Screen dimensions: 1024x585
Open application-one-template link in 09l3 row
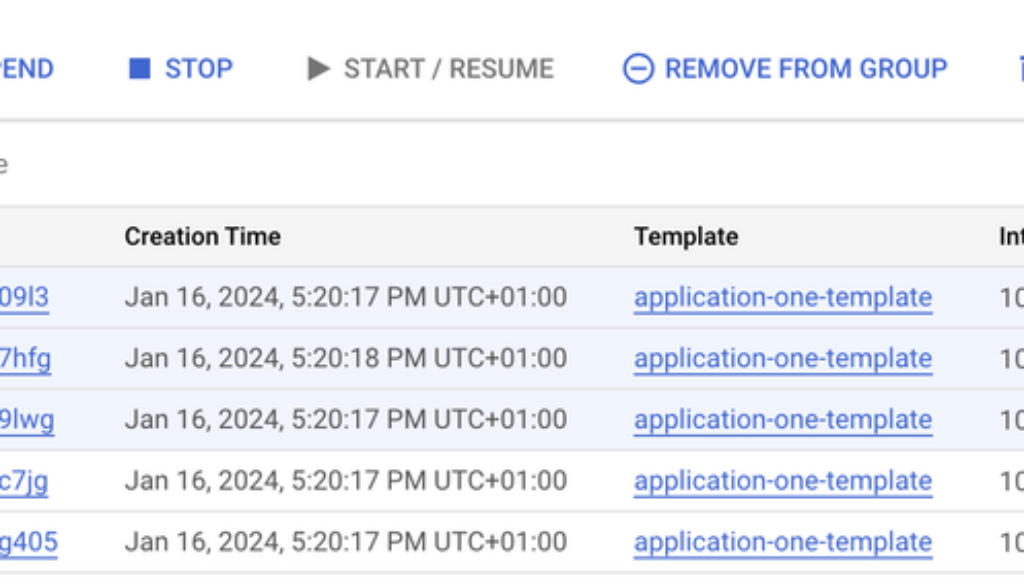[782, 298]
